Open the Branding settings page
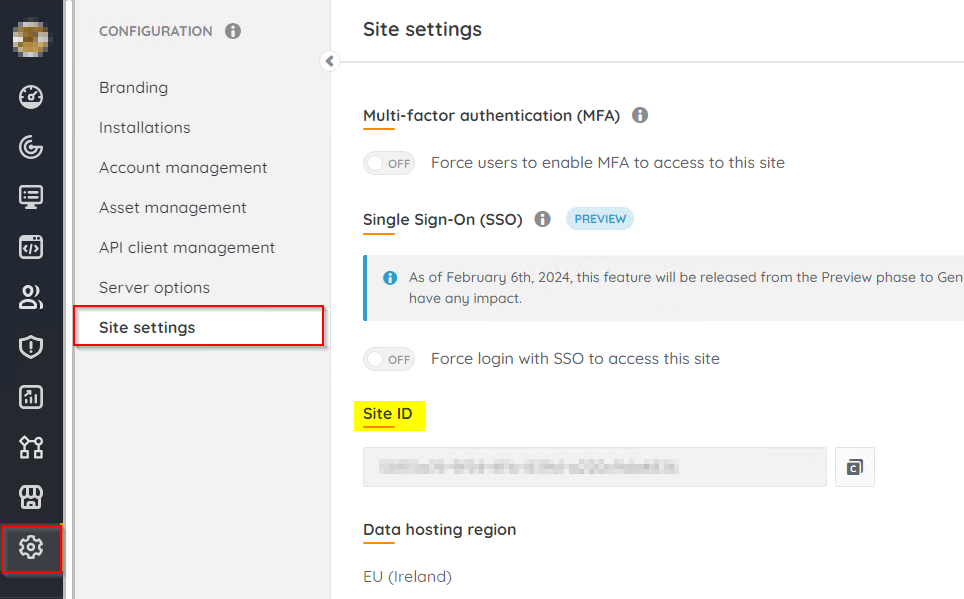 (x=133, y=87)
